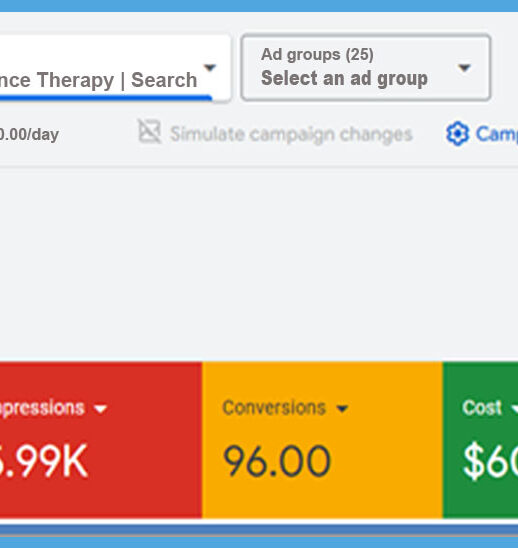Click the 96.00 conversions value
This screenshot has height=548, width=518.
pyautogui.click(x=276, y=461)
